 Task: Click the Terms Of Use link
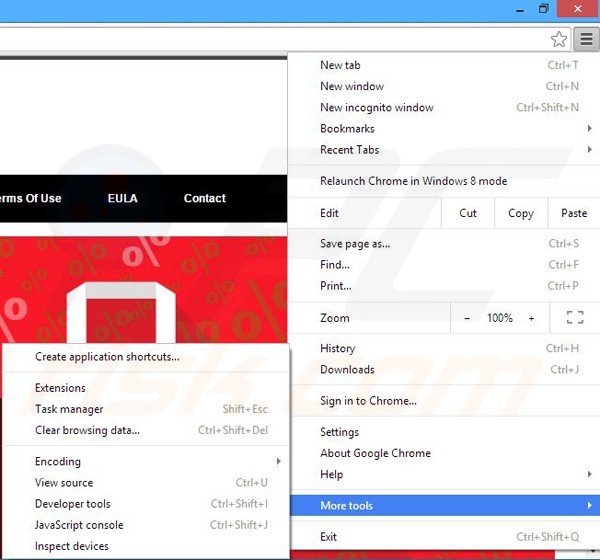(30, 198)
